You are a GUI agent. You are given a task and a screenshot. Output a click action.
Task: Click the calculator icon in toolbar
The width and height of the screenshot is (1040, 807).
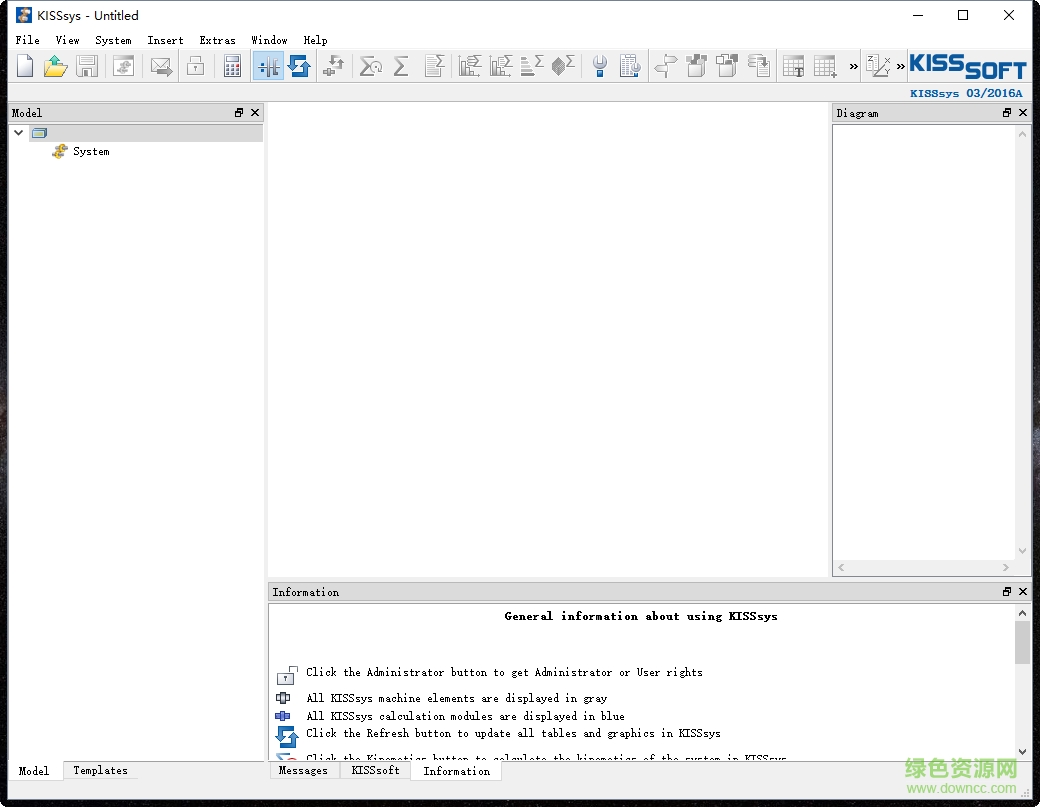(232, 67)
